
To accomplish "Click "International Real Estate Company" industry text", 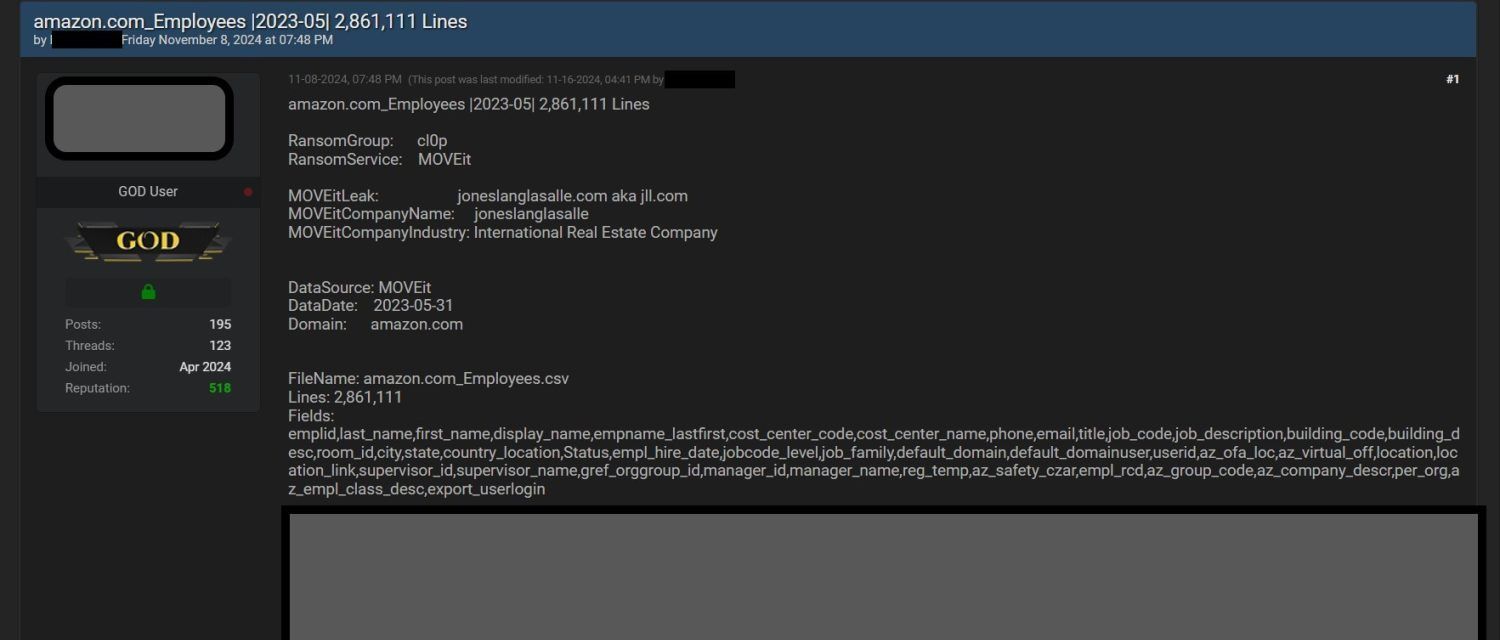I will coord(596,232).
